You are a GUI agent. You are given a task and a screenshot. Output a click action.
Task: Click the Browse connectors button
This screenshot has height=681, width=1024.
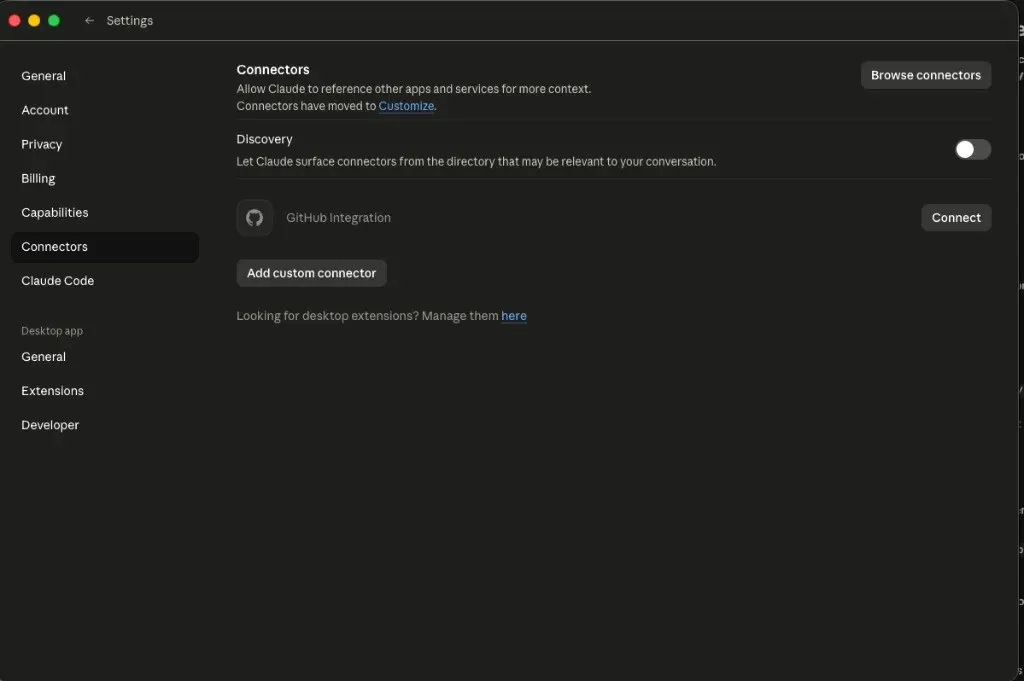tap(925, 75)
